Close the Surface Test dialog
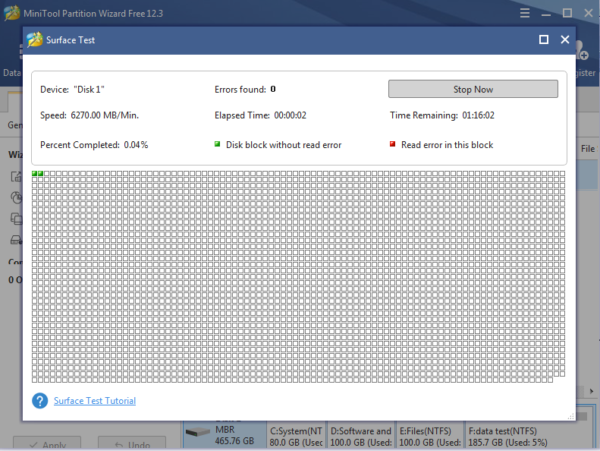Image resolution: width=600 pixels, height=451 pixels. click(565, 39)
